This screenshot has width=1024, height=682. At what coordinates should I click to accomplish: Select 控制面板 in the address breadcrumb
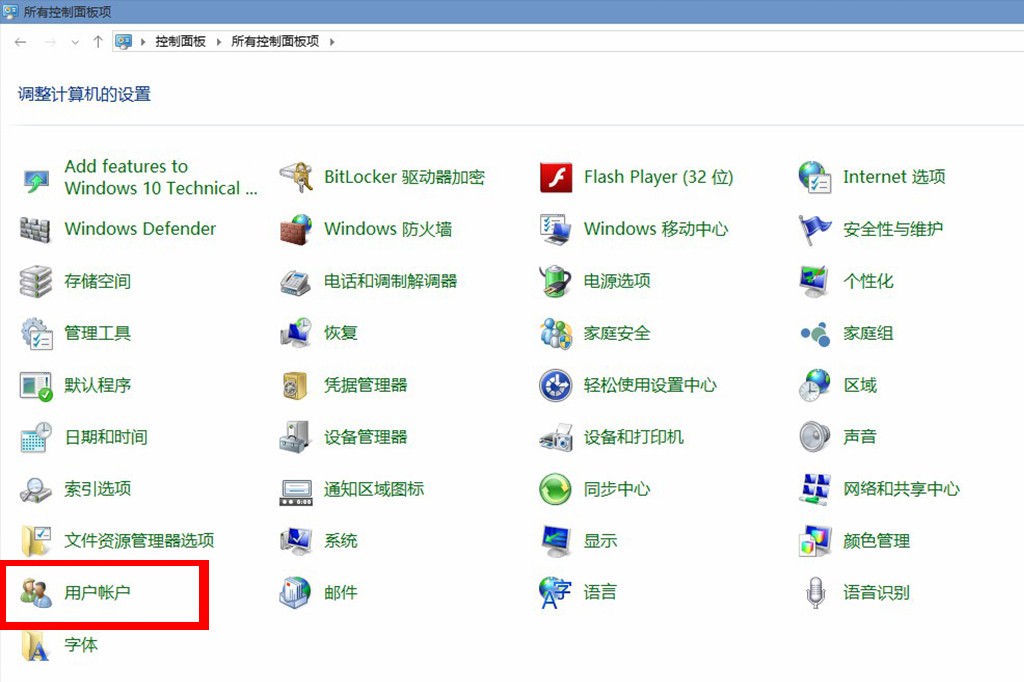(x=180, y=42)
